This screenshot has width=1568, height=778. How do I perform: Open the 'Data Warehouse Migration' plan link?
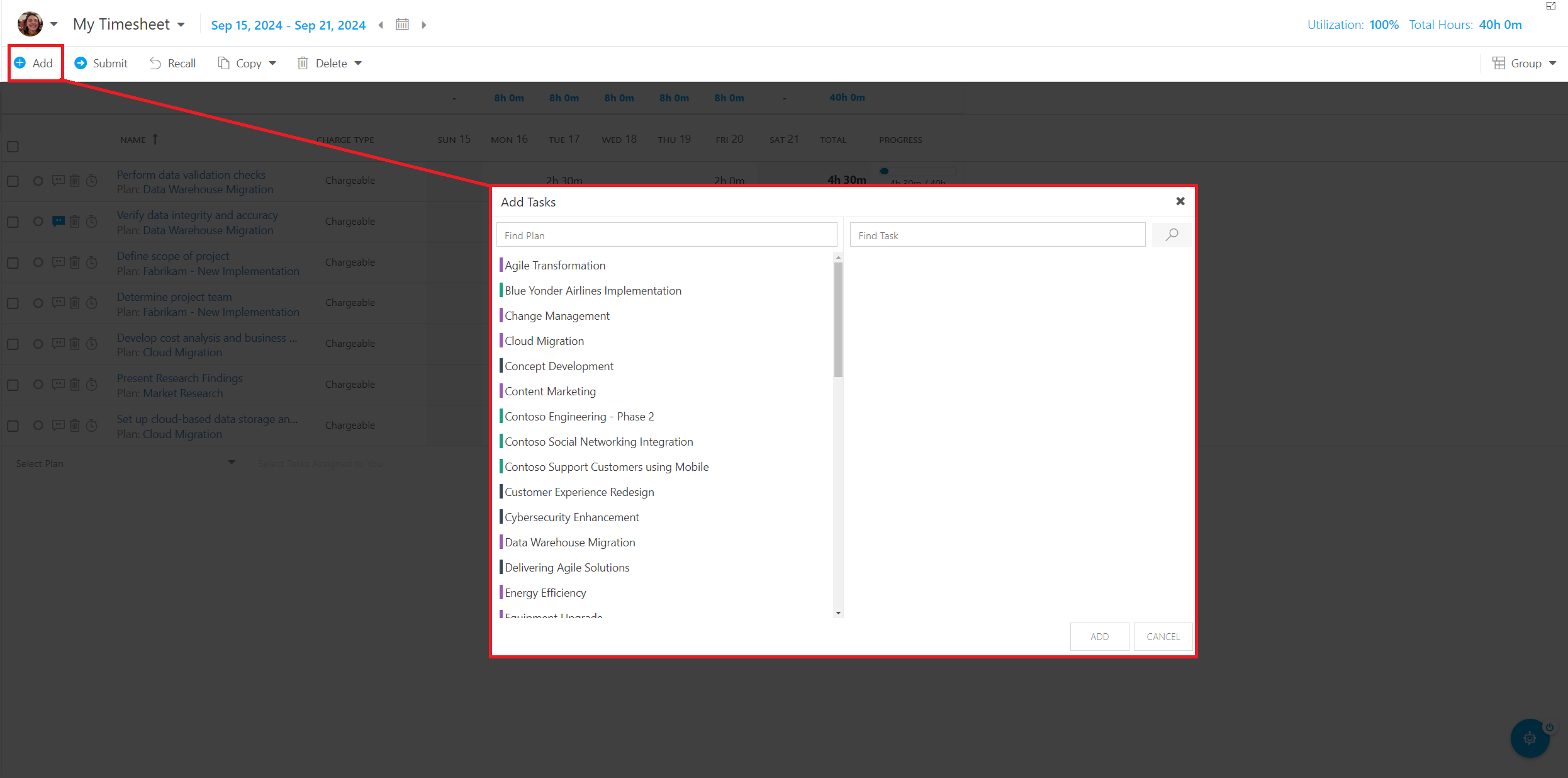(208, 189)
